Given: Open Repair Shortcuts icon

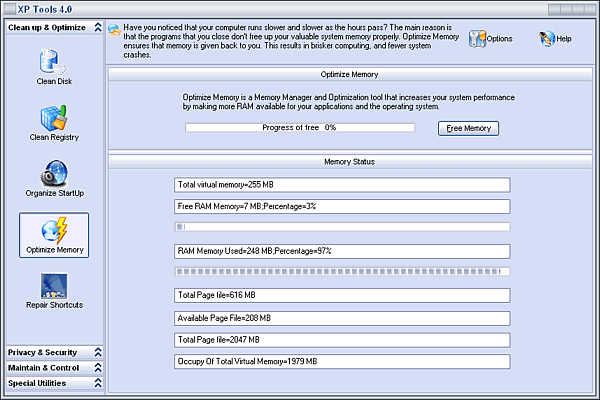Looking at the screenshot, I should pos(54,286).
